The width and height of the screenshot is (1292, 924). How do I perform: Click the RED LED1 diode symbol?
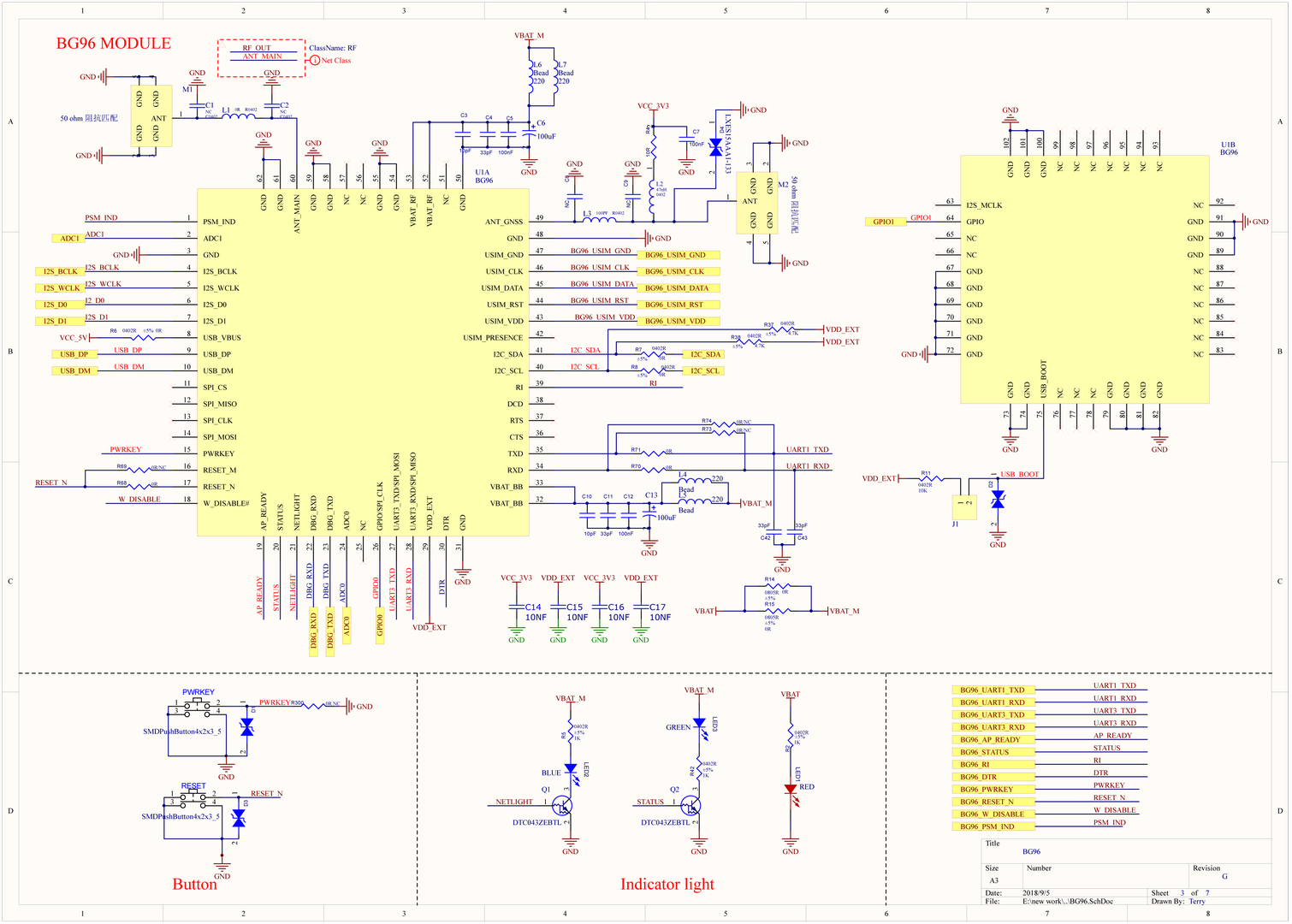[x=791, y=789]
